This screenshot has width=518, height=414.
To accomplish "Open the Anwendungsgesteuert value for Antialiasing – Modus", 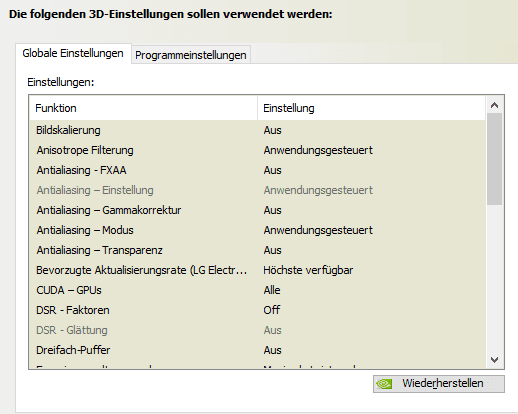I will [318, 230].
